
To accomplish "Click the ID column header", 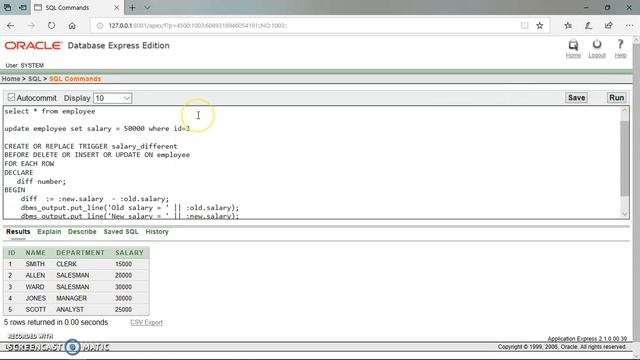I will (x=11, y=253).
